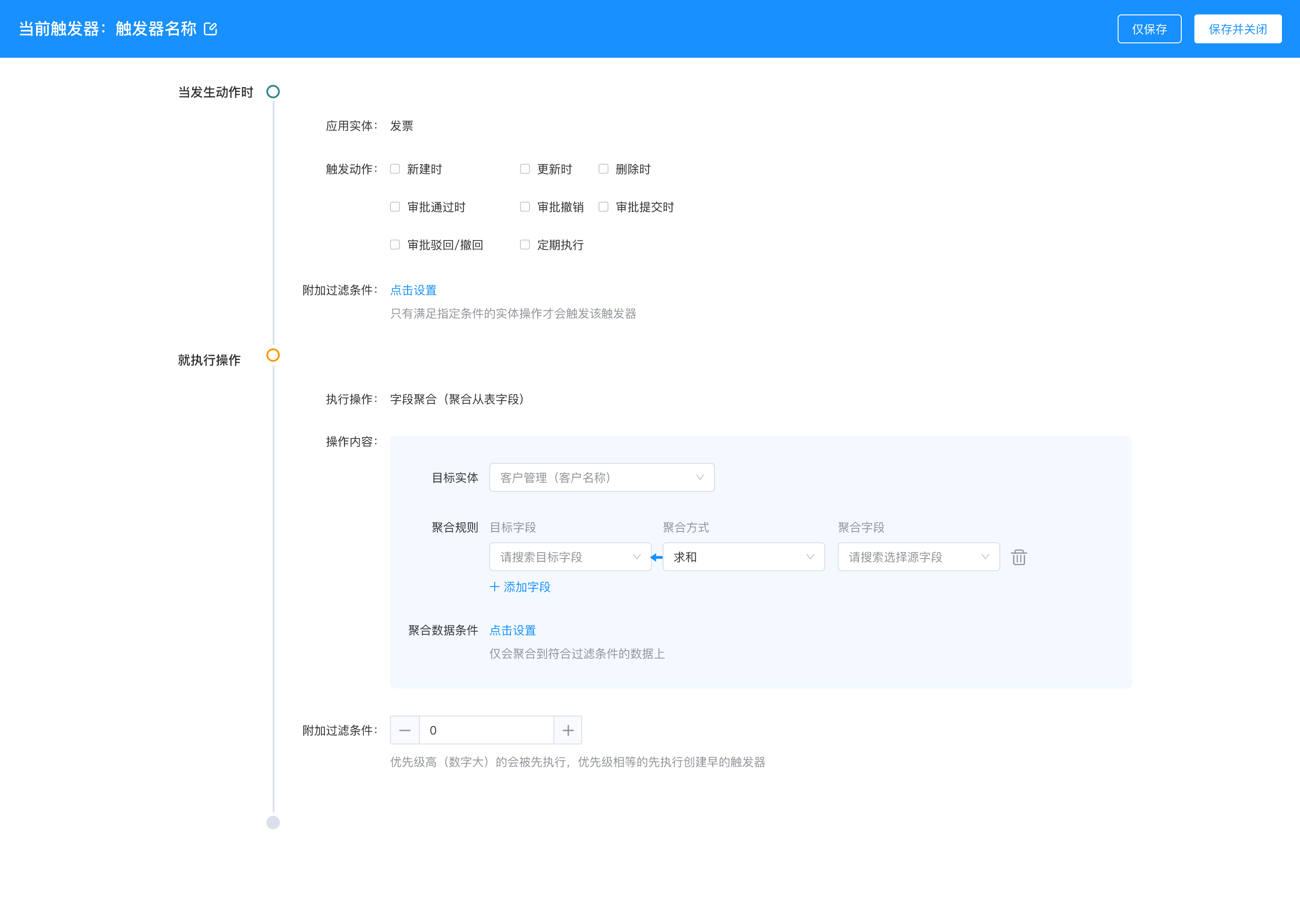This screenshot has height=924, width=1300.
Task: Check the 定期执行 checkbox
Action: (x=525, y=244)
